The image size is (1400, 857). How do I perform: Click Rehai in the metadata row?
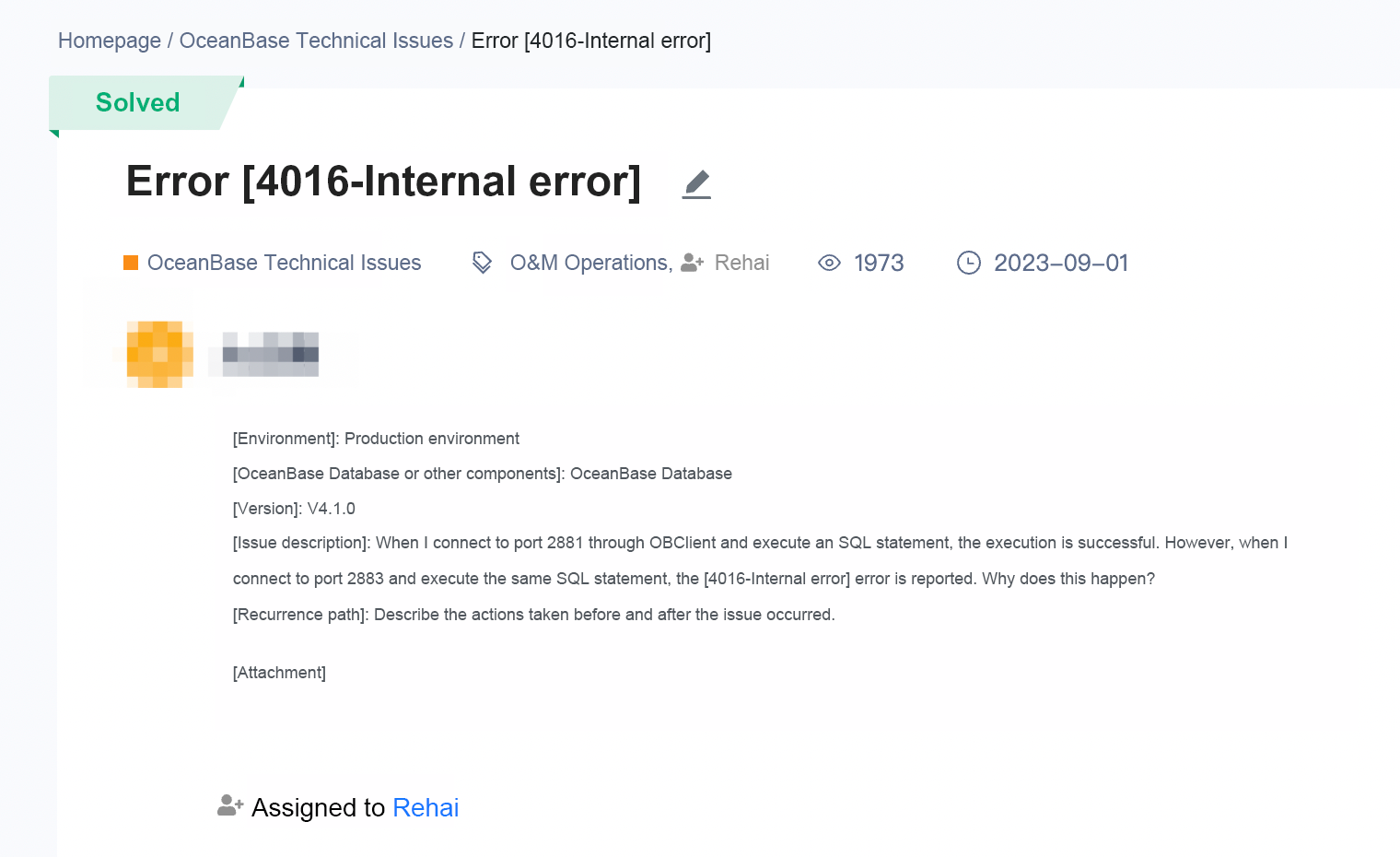pyautogui.click(x=741, y=263)
